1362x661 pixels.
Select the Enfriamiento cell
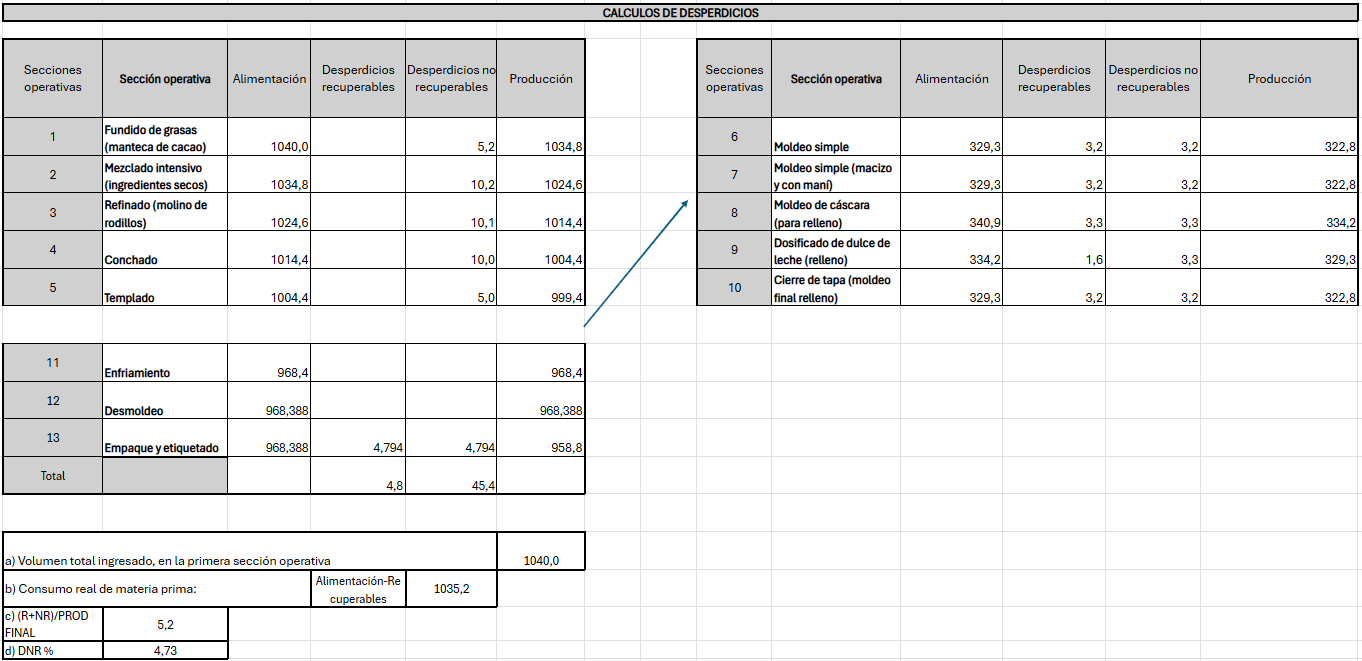(x=165, y=364)
